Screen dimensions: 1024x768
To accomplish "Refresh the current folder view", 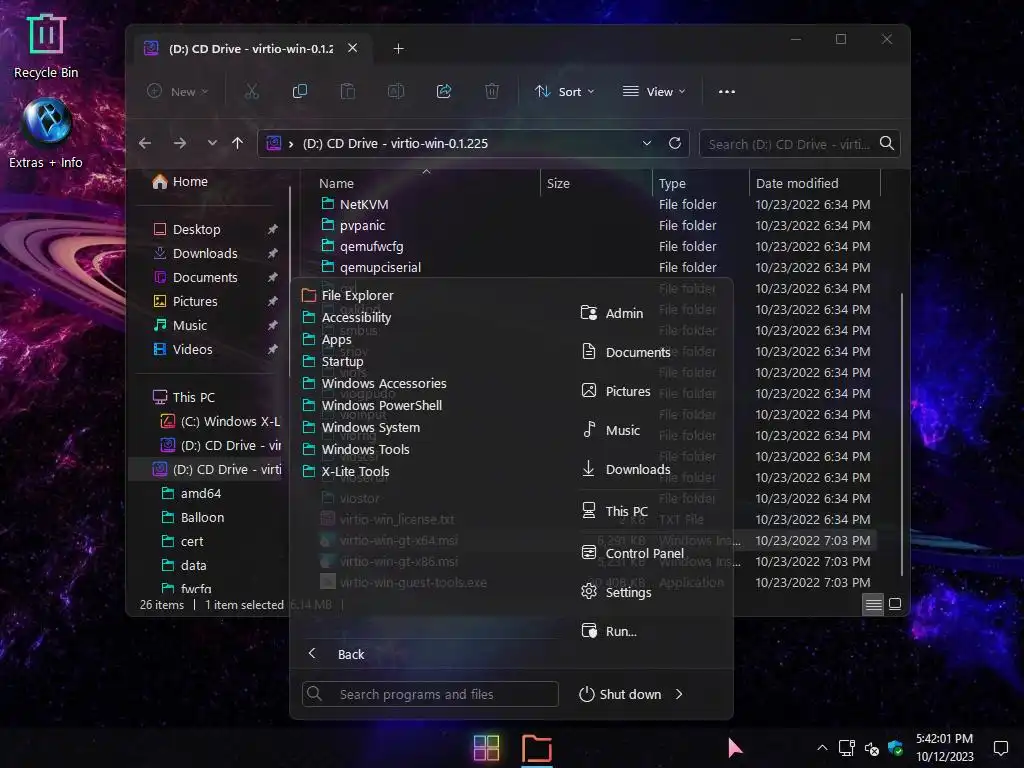I will coord(675,143).
